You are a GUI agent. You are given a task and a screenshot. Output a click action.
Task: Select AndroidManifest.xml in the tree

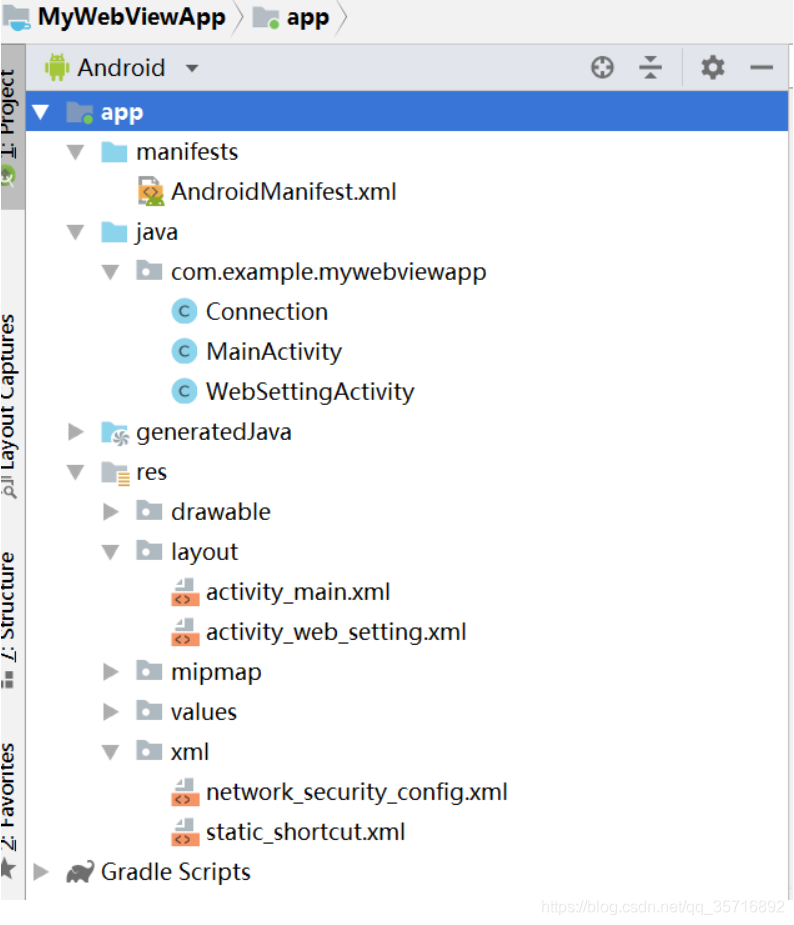click(x=284, y=192)
